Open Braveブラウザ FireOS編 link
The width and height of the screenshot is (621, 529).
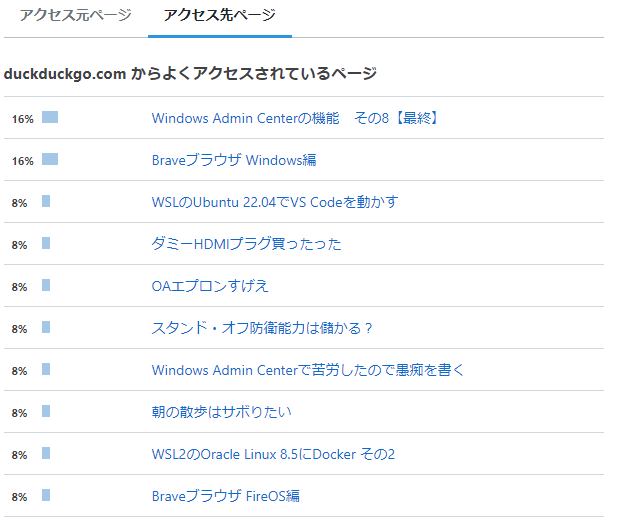[226, 496]
